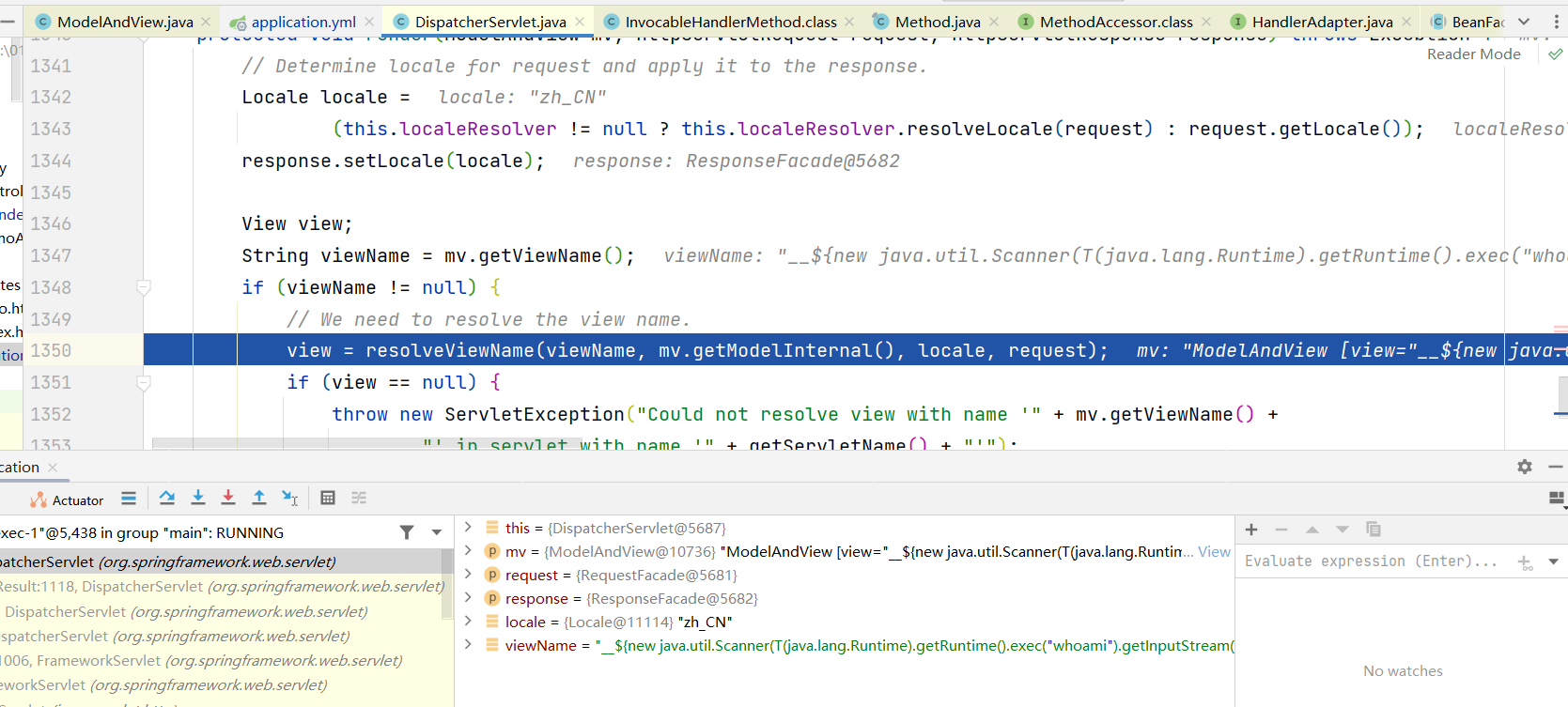Open the Evaluate Expression calculator icon

coord(328,498)
